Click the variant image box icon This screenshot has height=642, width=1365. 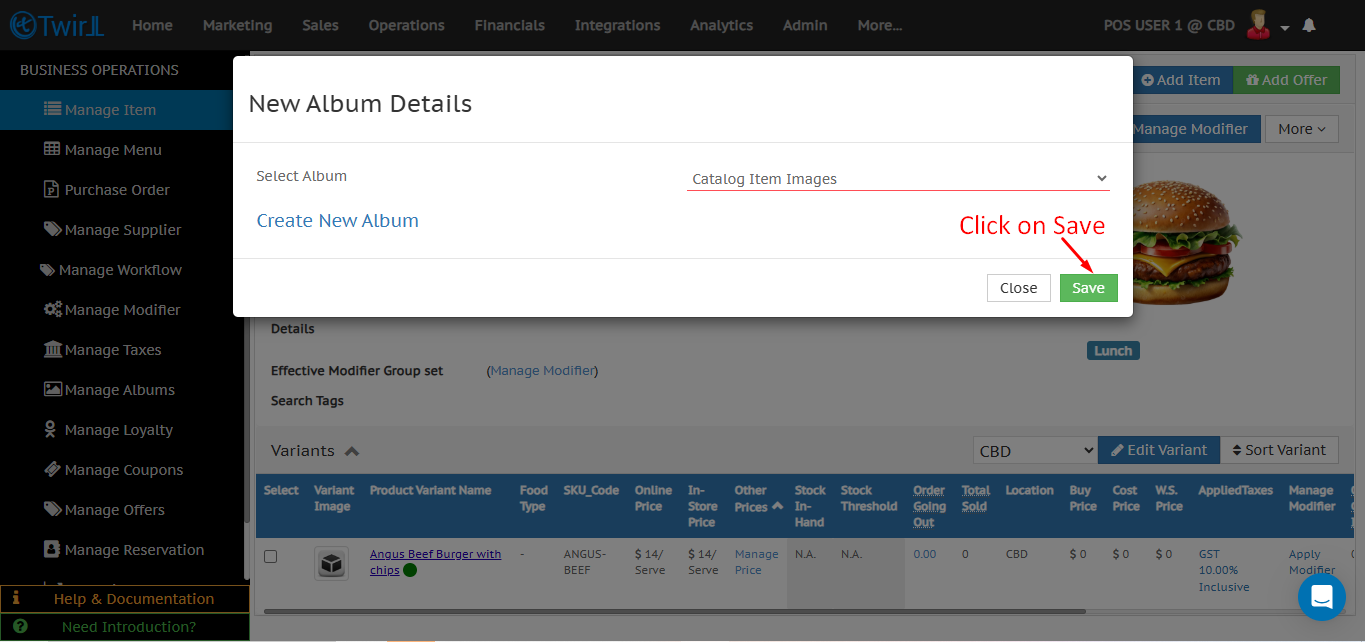[332, 563]
